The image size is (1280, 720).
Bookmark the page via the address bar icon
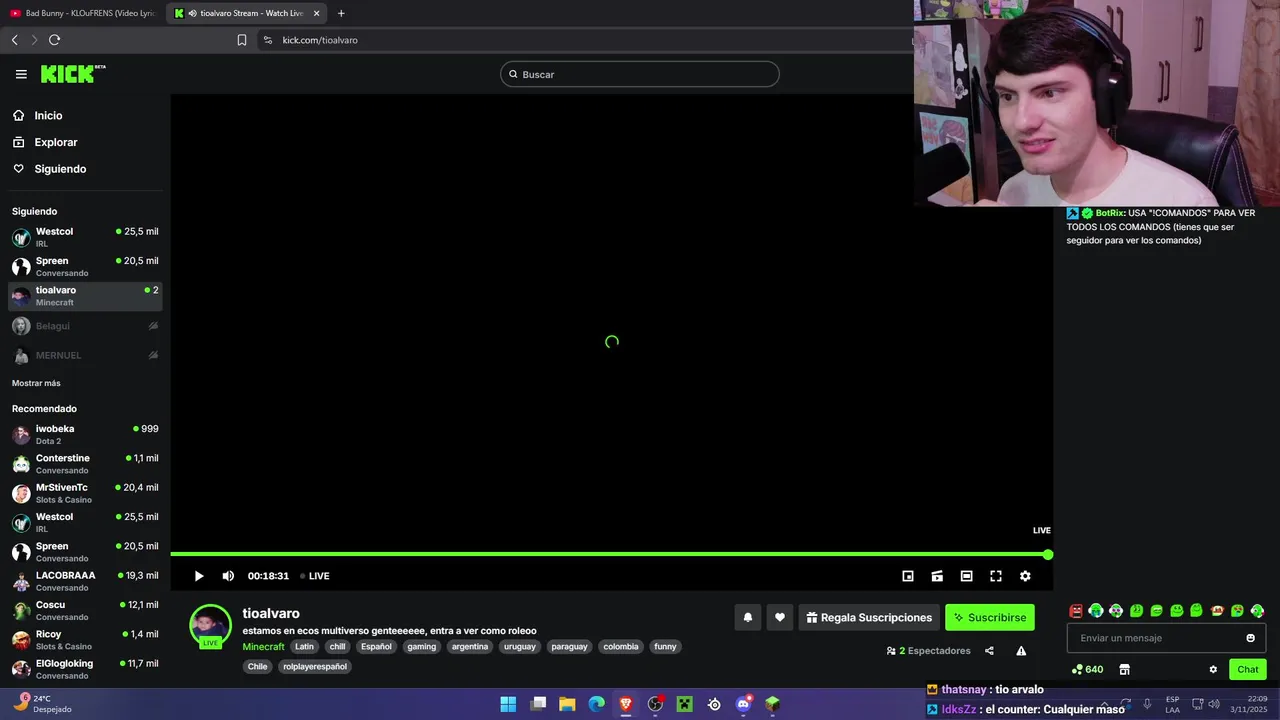pyautogui.click(x=242, y=40)
